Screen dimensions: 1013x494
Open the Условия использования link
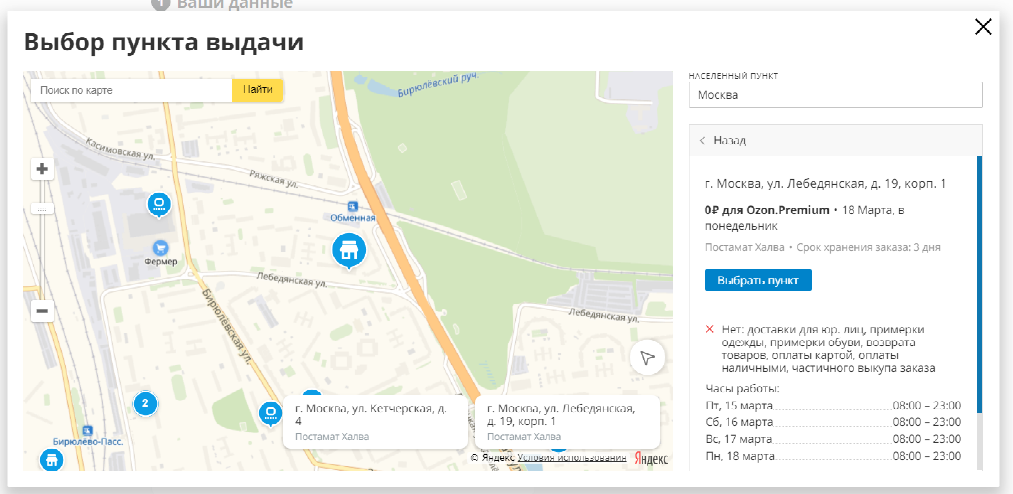(x=572, y=457)
